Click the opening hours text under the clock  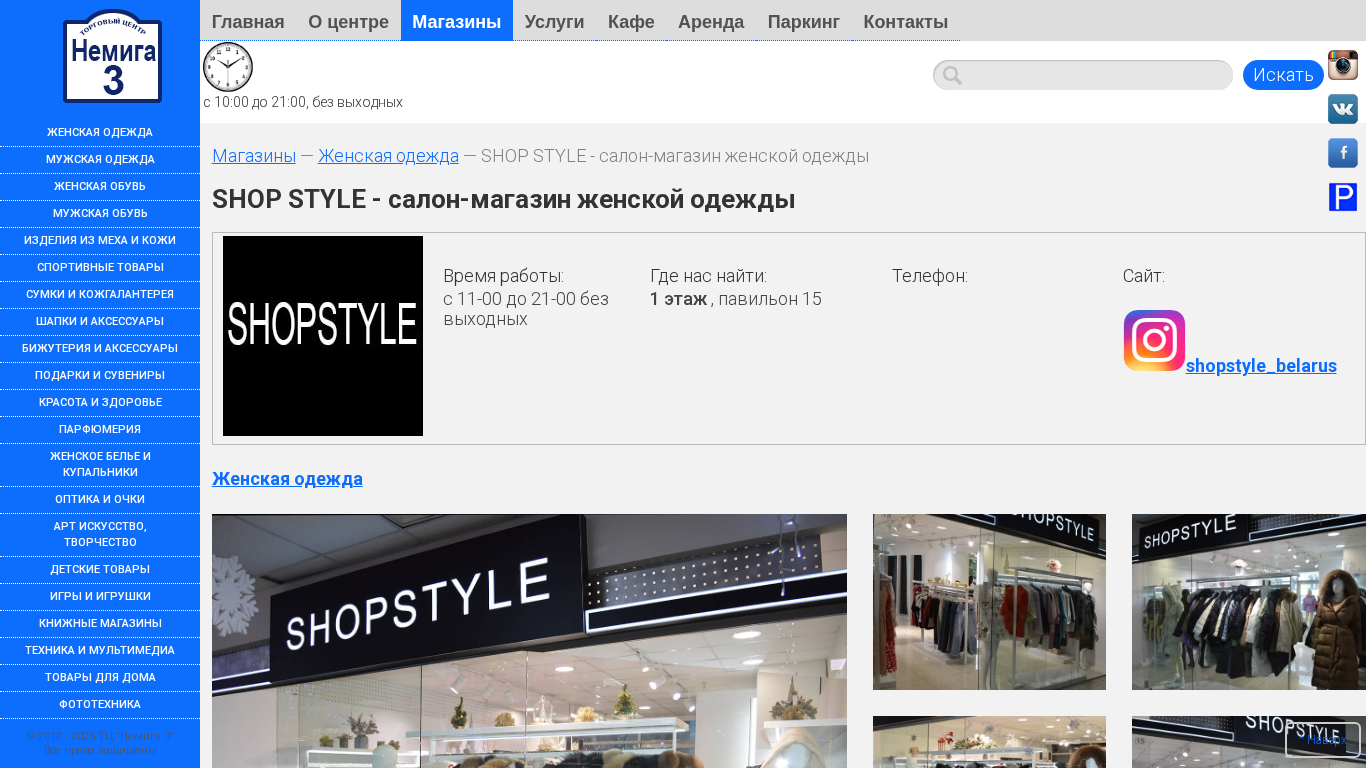coord(303,102)
